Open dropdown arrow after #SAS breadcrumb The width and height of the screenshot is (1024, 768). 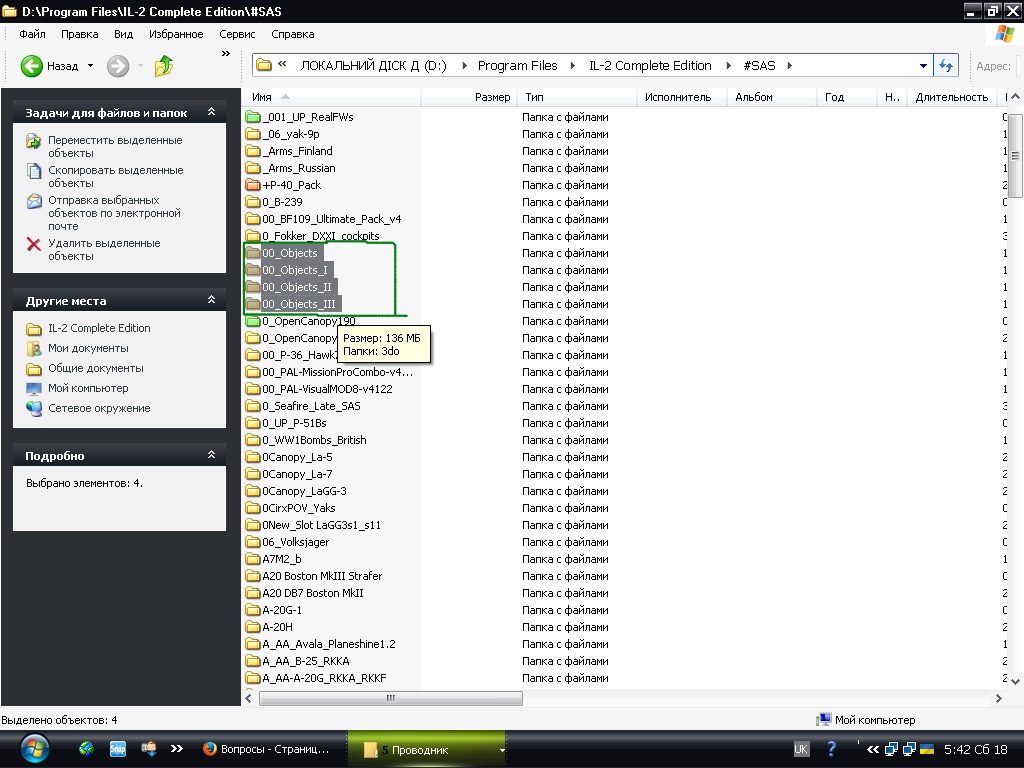790,65
